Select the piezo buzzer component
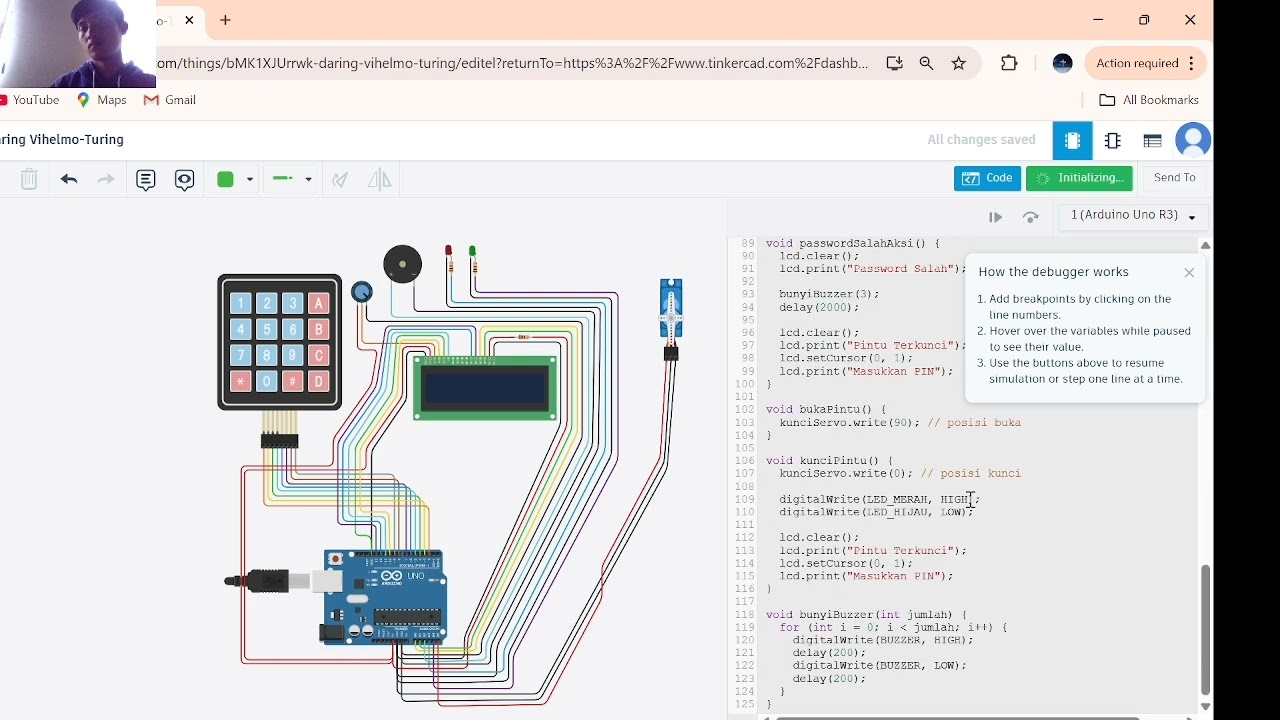 (403, 265)
